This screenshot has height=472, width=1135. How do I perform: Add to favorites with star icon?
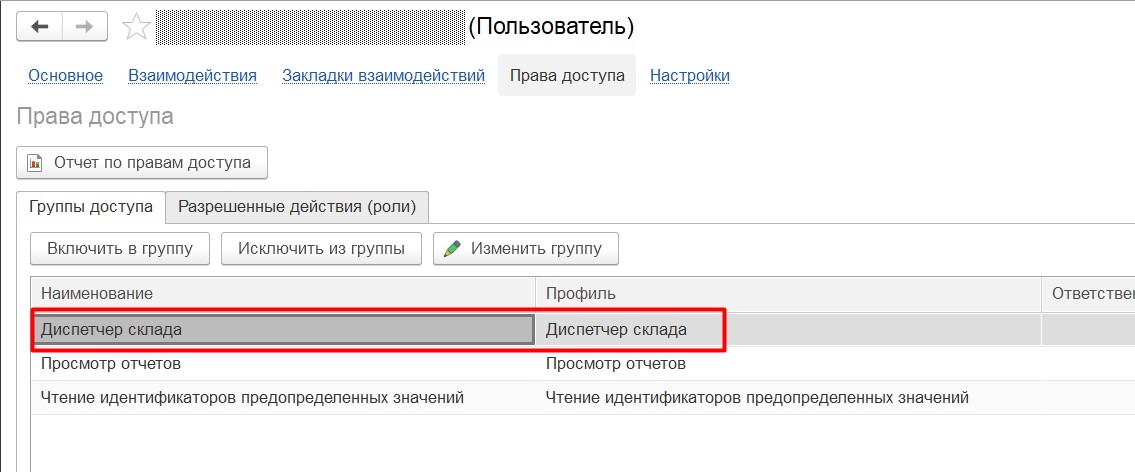tap(135, 27)
